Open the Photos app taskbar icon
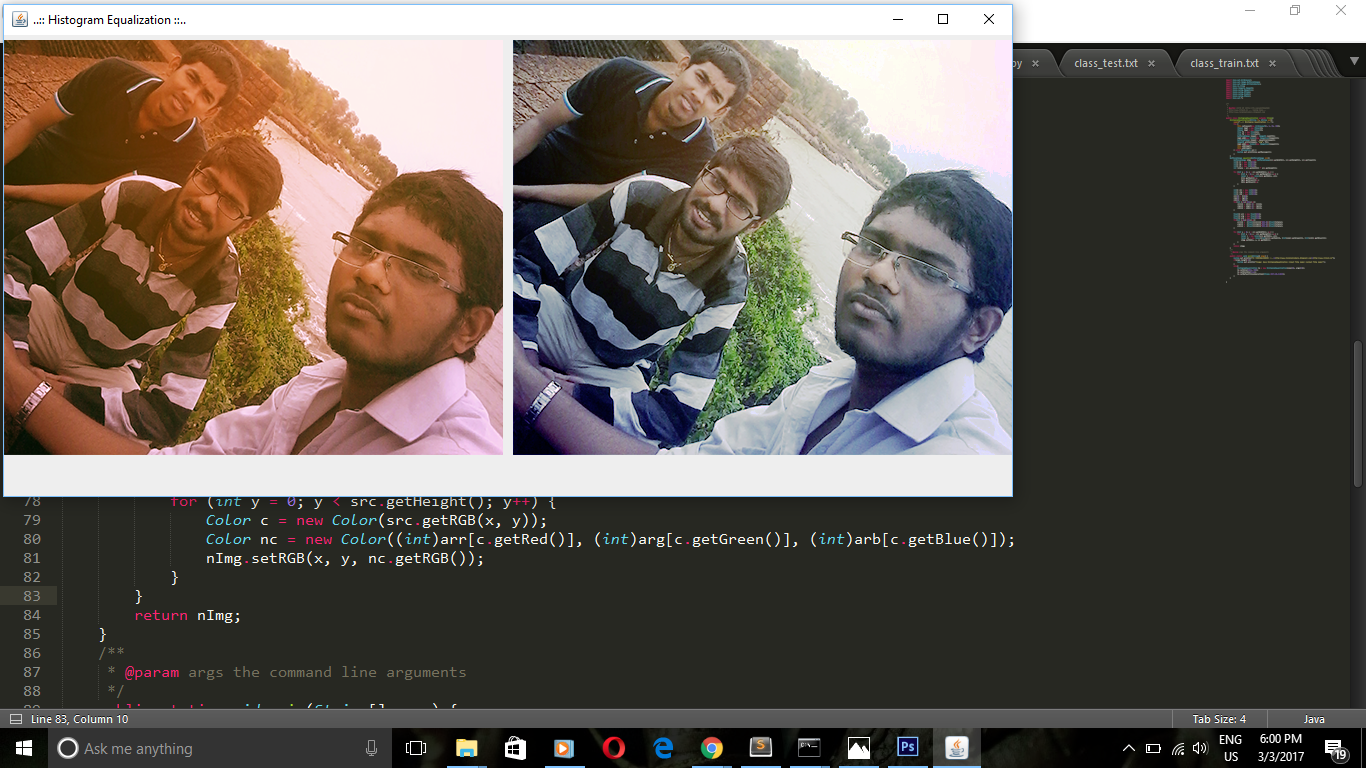Screen dimensions: 1366x768 [858, 748]
